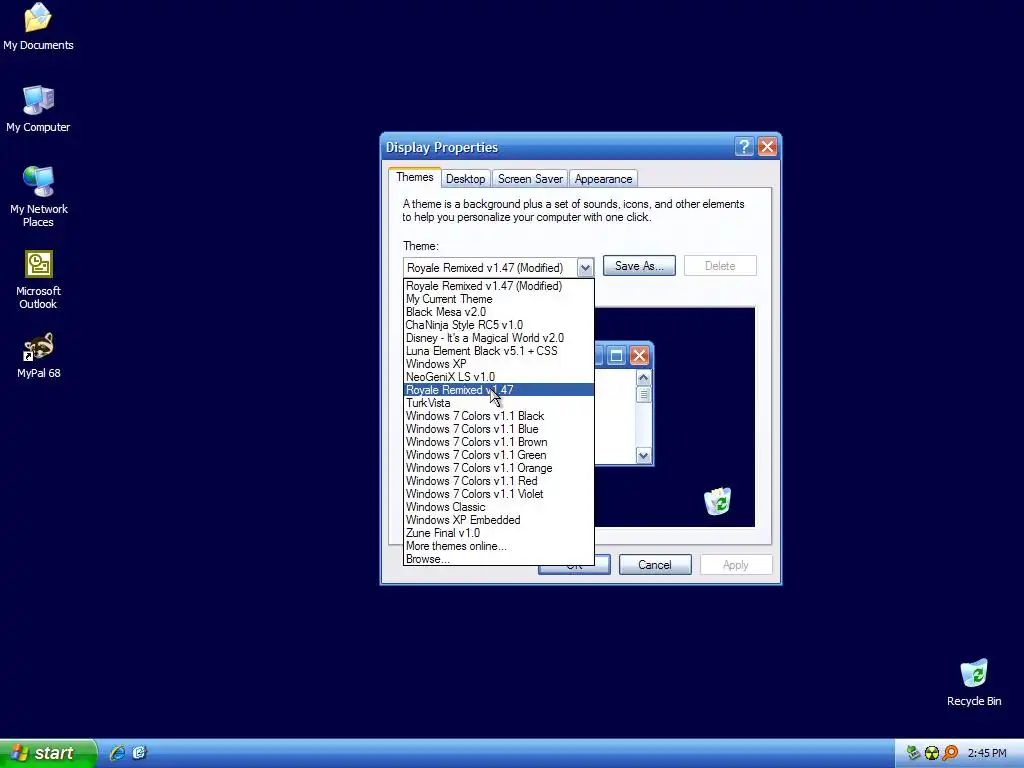Choose Windows 7 Colors v1.1 Blue
This screenshot has height=768, width=1024.
click(499, 429)
